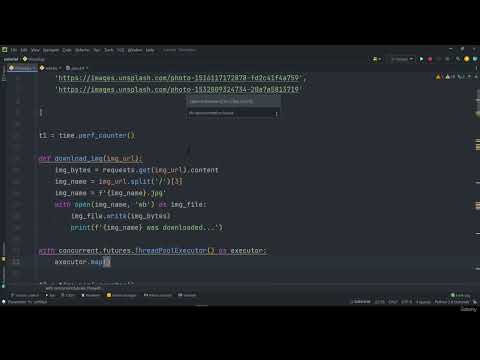Click the green Run button in the toolbar
Image resolution: width=480 pixels, height=360 pixels.
[x=421, y=59]
